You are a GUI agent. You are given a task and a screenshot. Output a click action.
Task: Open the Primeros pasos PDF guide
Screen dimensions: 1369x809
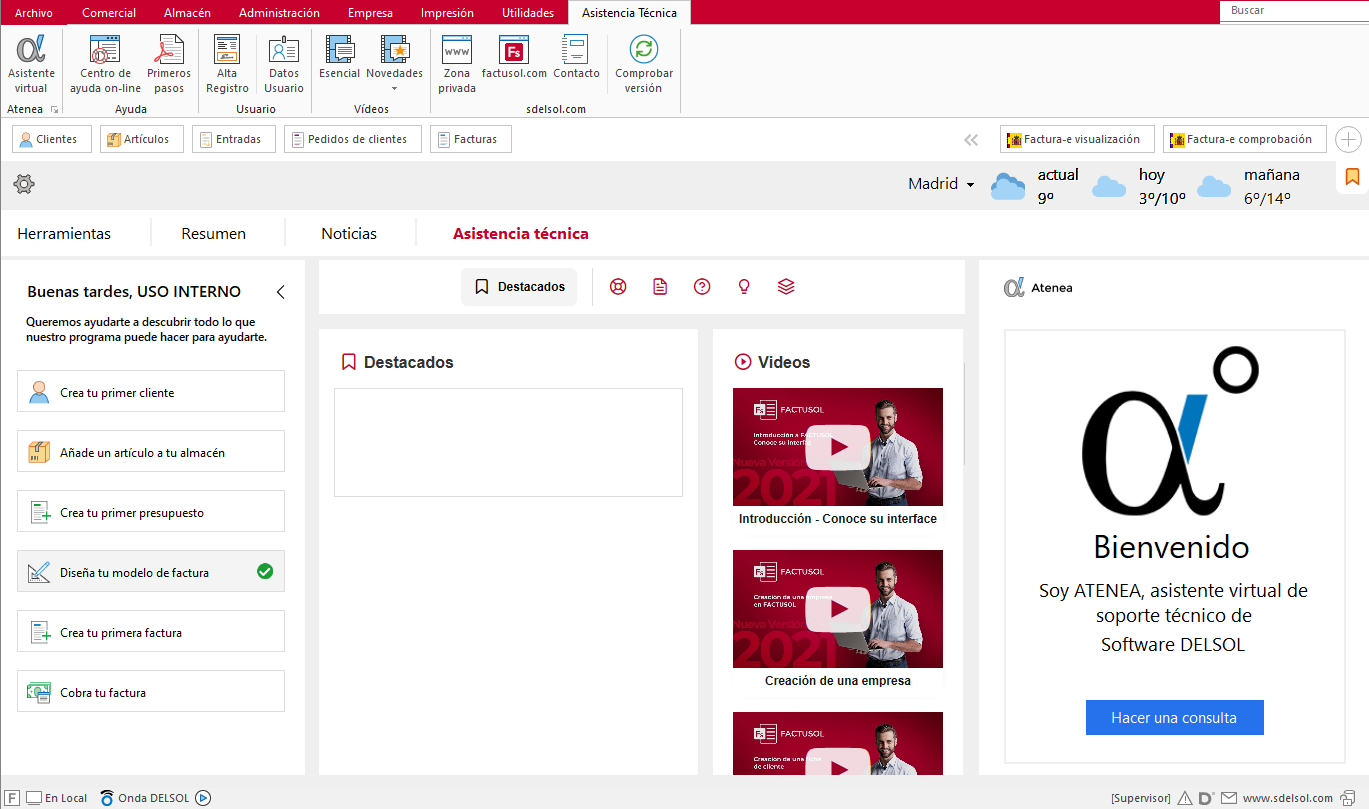169,64
